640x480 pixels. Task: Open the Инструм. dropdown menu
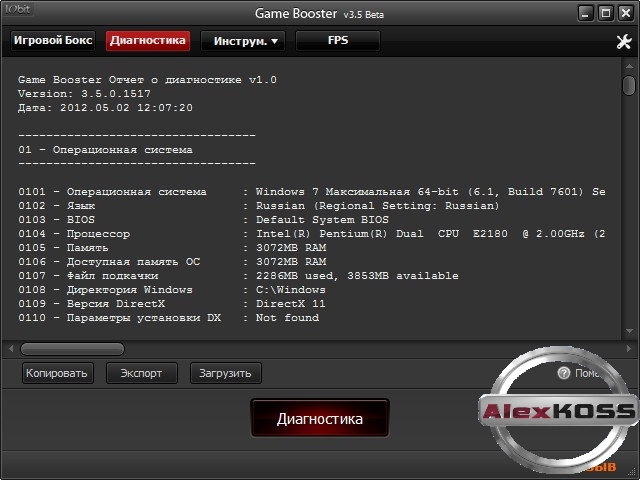[x=243, y=41]
